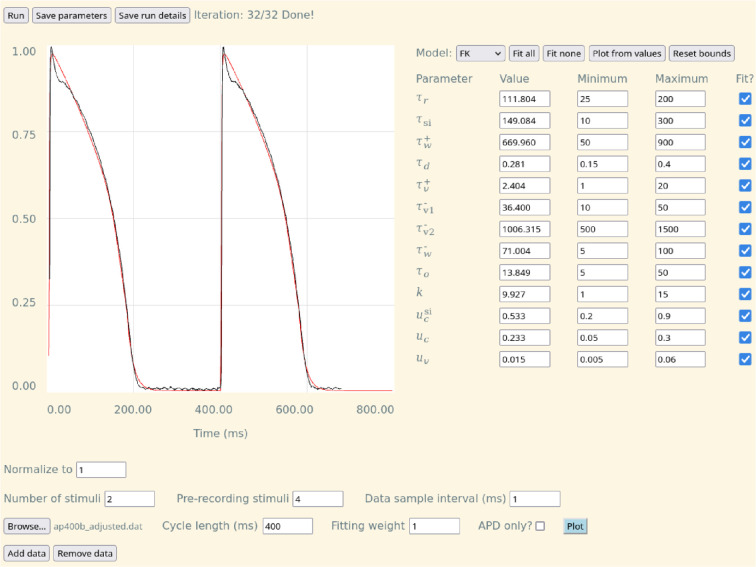This screenshot has width=756, height=567.
Task: Disable fitting for the uv parameter
Action: 744,359
